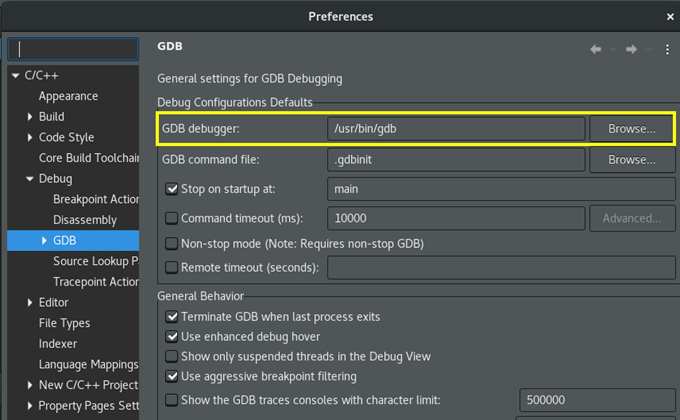Uncheck Use aggressive breakpoint filtering
Image resolution: width=680 pixels, height=420 pixels.
pyautogui.click(x=172, y=376)
